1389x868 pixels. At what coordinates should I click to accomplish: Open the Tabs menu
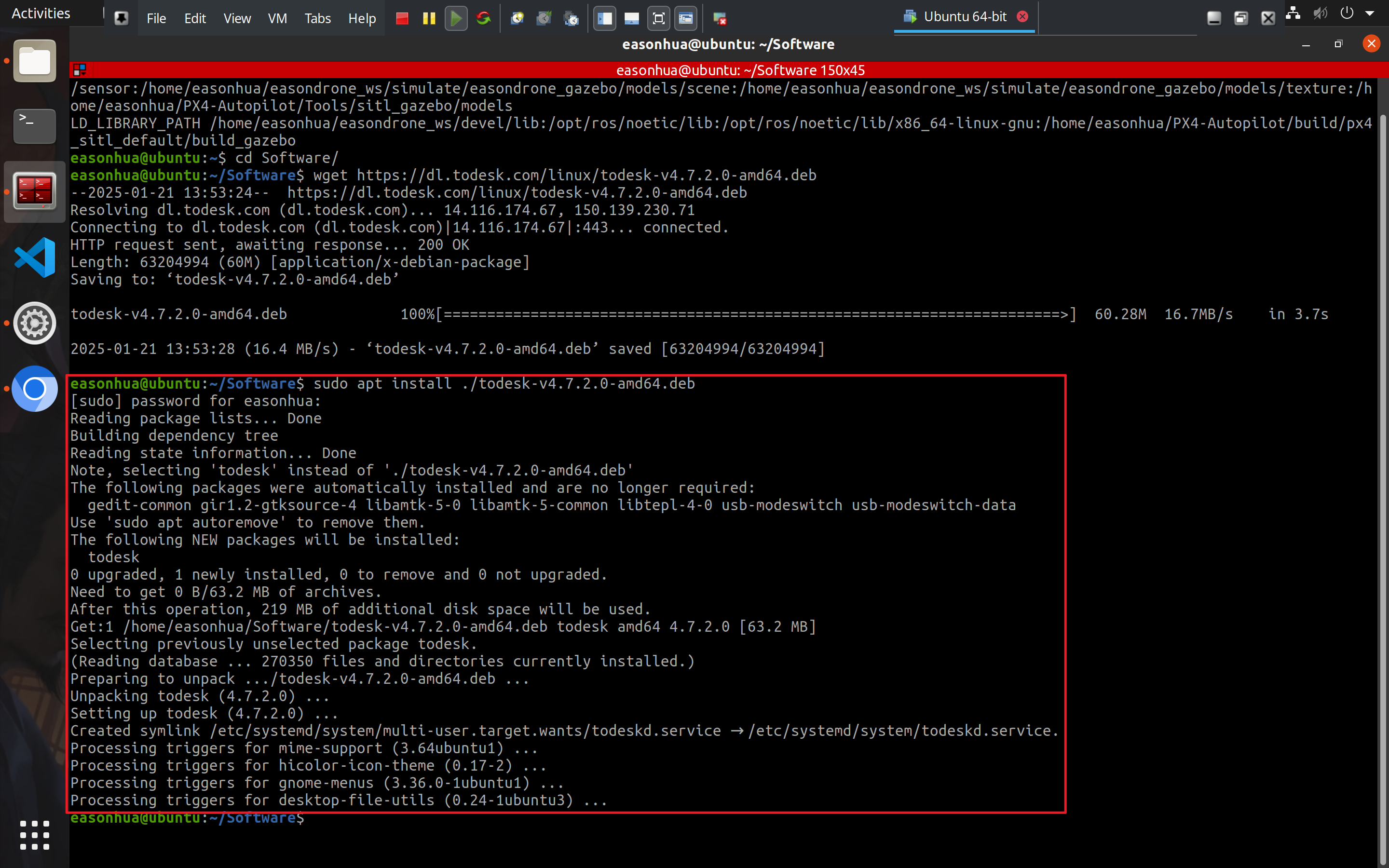[x=317, y=18]
